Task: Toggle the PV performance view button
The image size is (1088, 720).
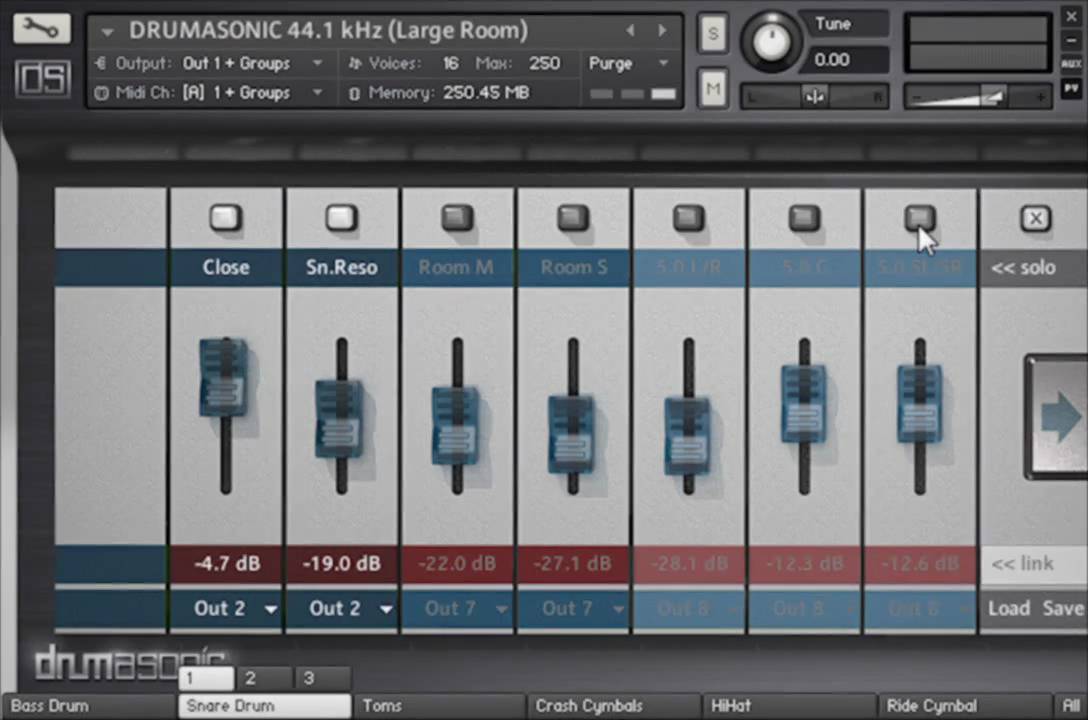Action: click(1071, 89)
